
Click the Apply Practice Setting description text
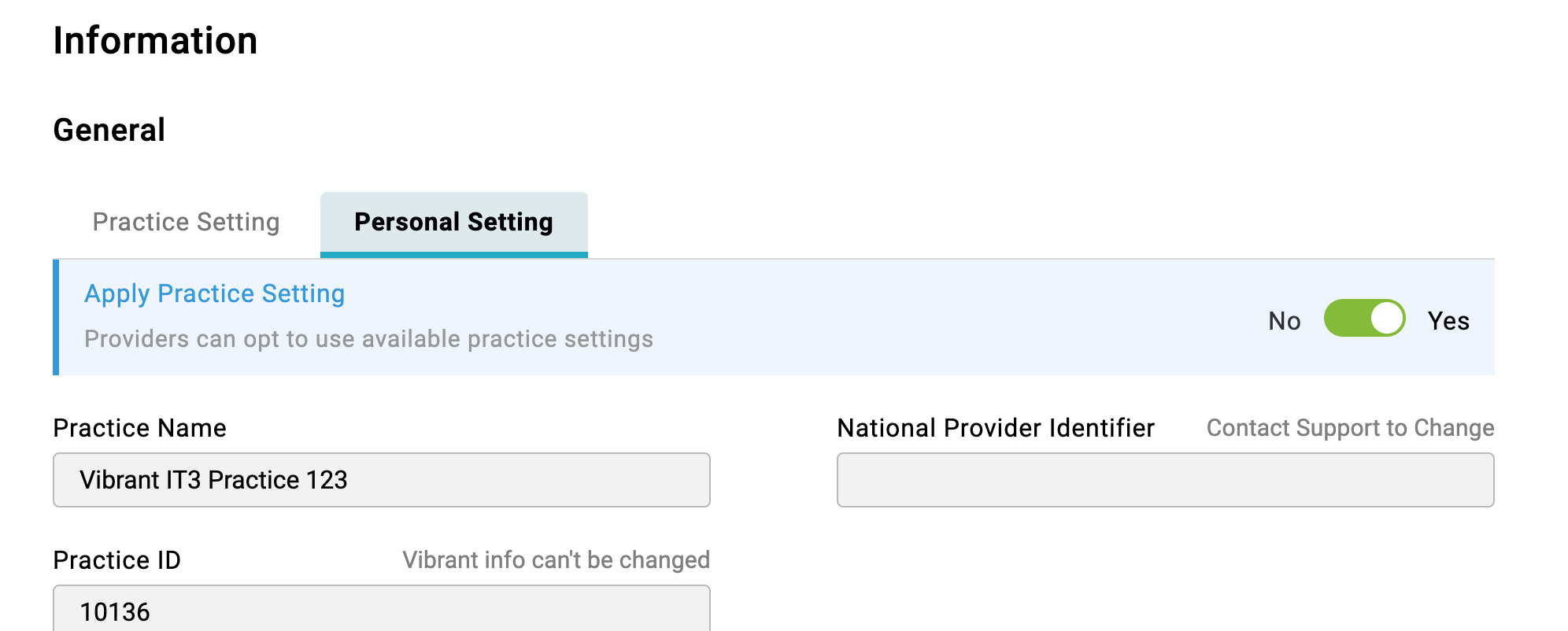(368, 339)
